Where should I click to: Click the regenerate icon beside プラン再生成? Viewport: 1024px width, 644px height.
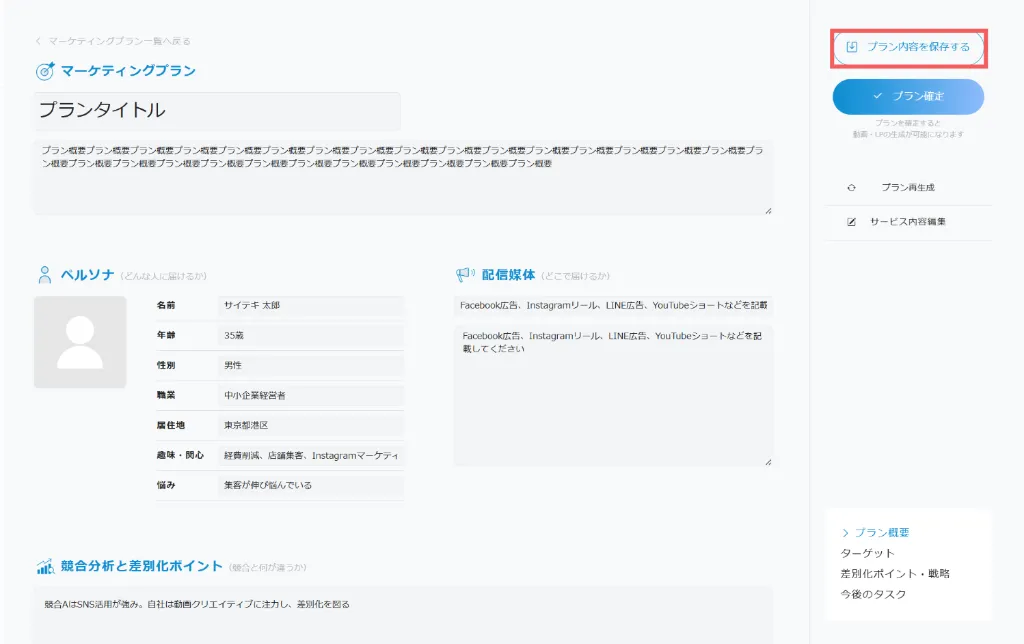[852, 187]
